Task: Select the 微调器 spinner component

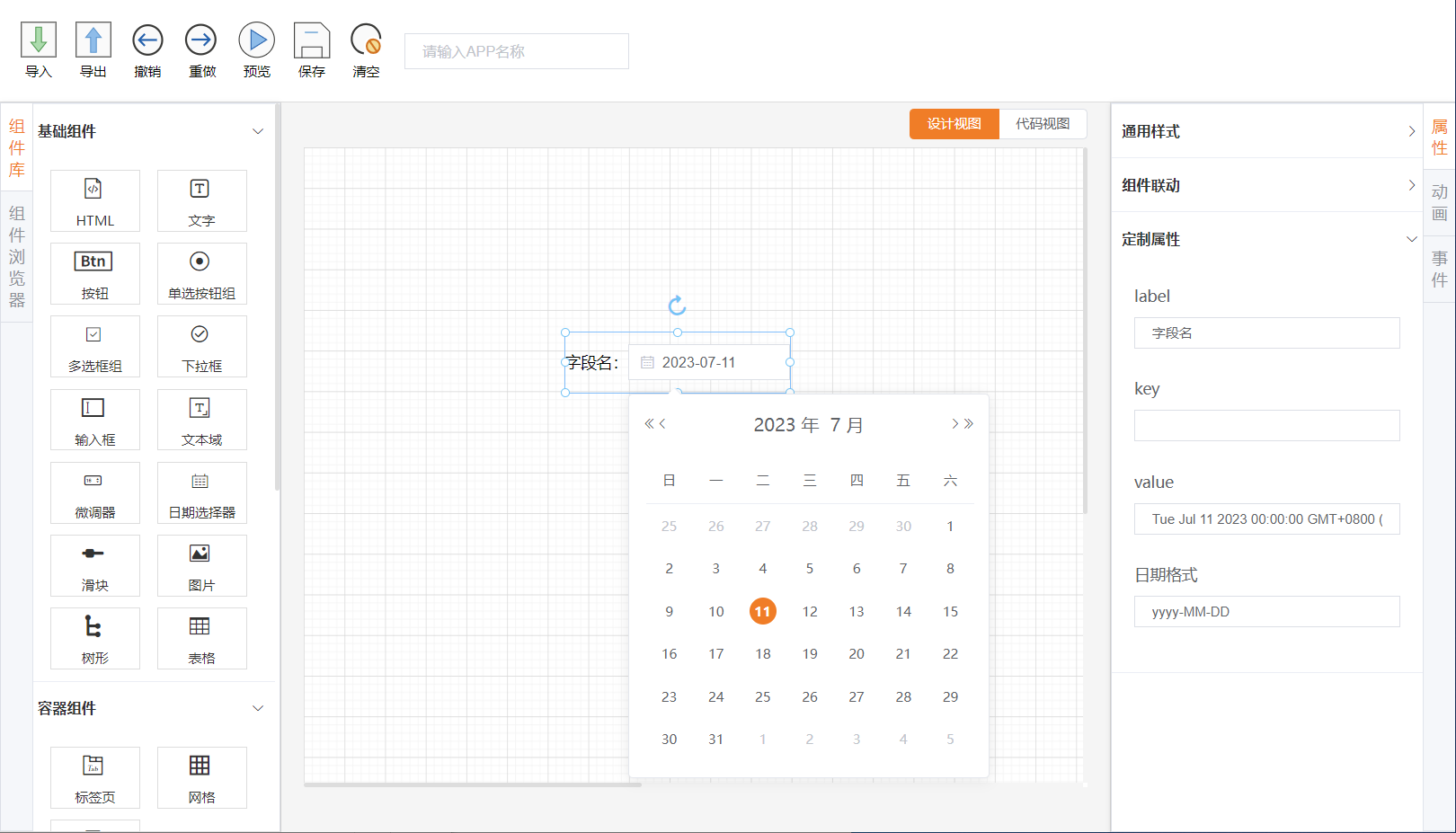Action: (x=95, y=492)
